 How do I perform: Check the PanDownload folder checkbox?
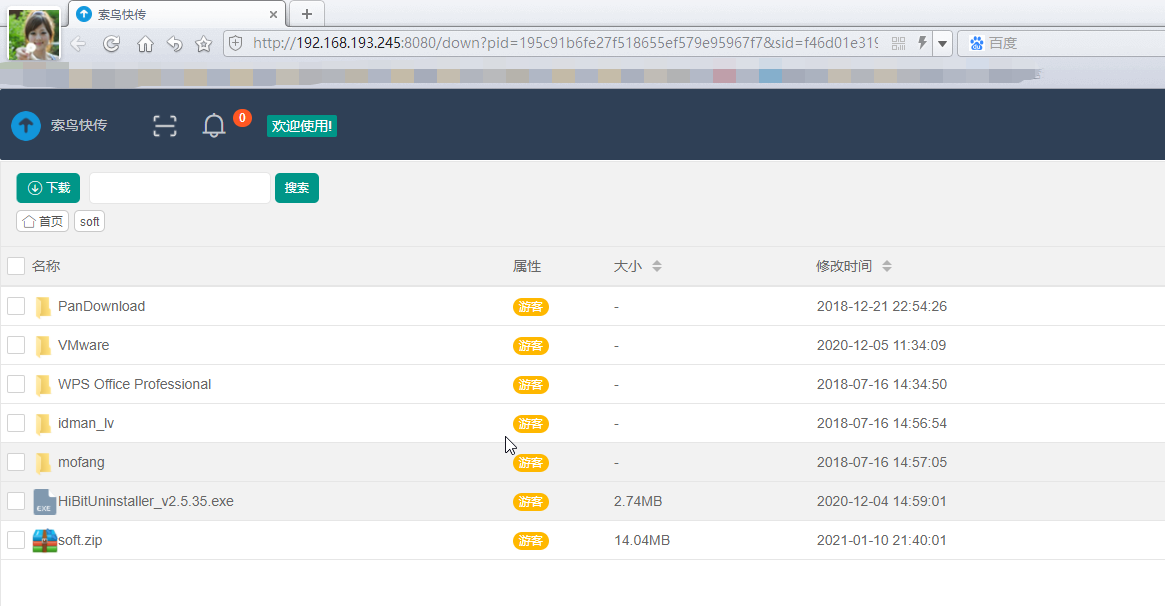point(16,306)
